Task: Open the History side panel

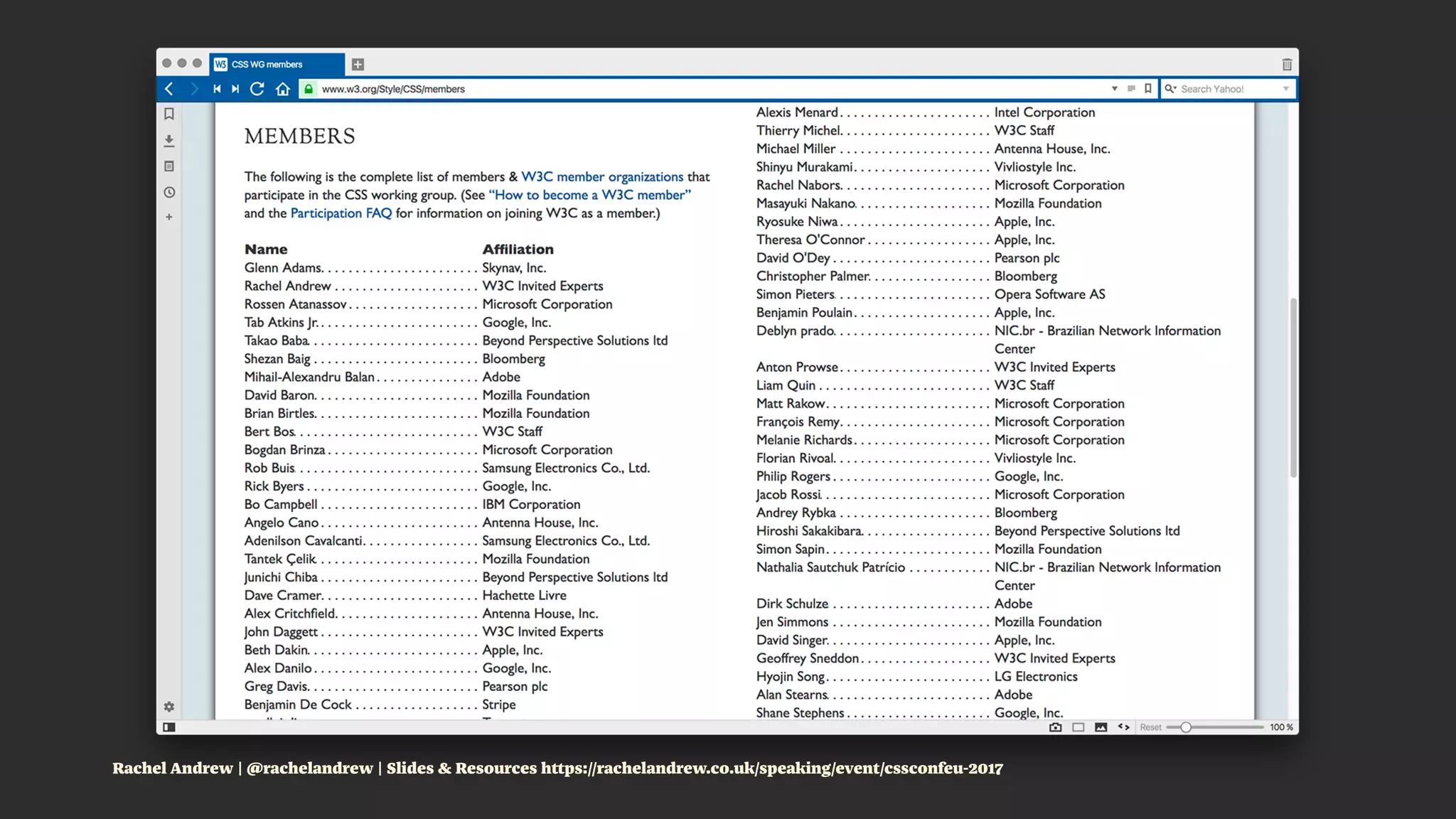Action: click(169, 192)
